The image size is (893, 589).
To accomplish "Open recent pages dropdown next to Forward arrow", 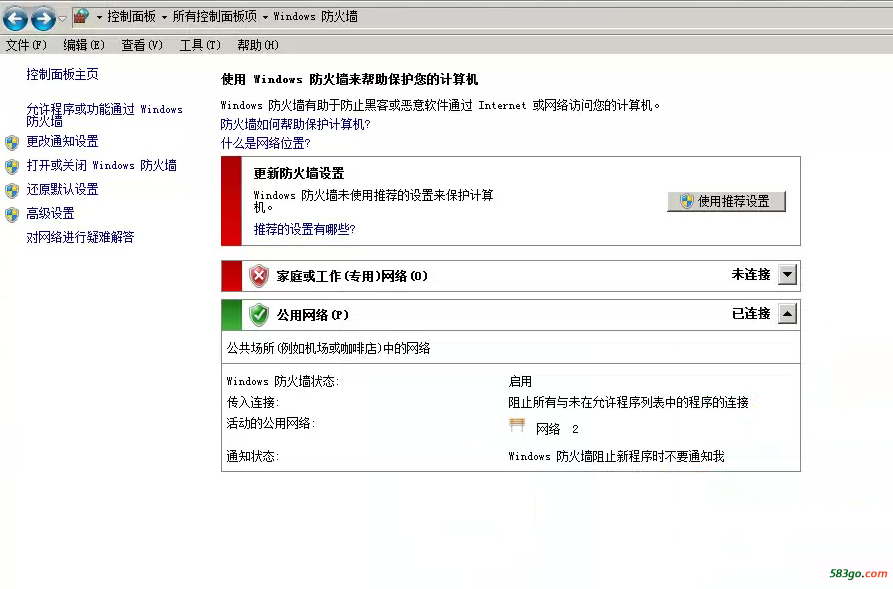I will click(x=63, y=18).
